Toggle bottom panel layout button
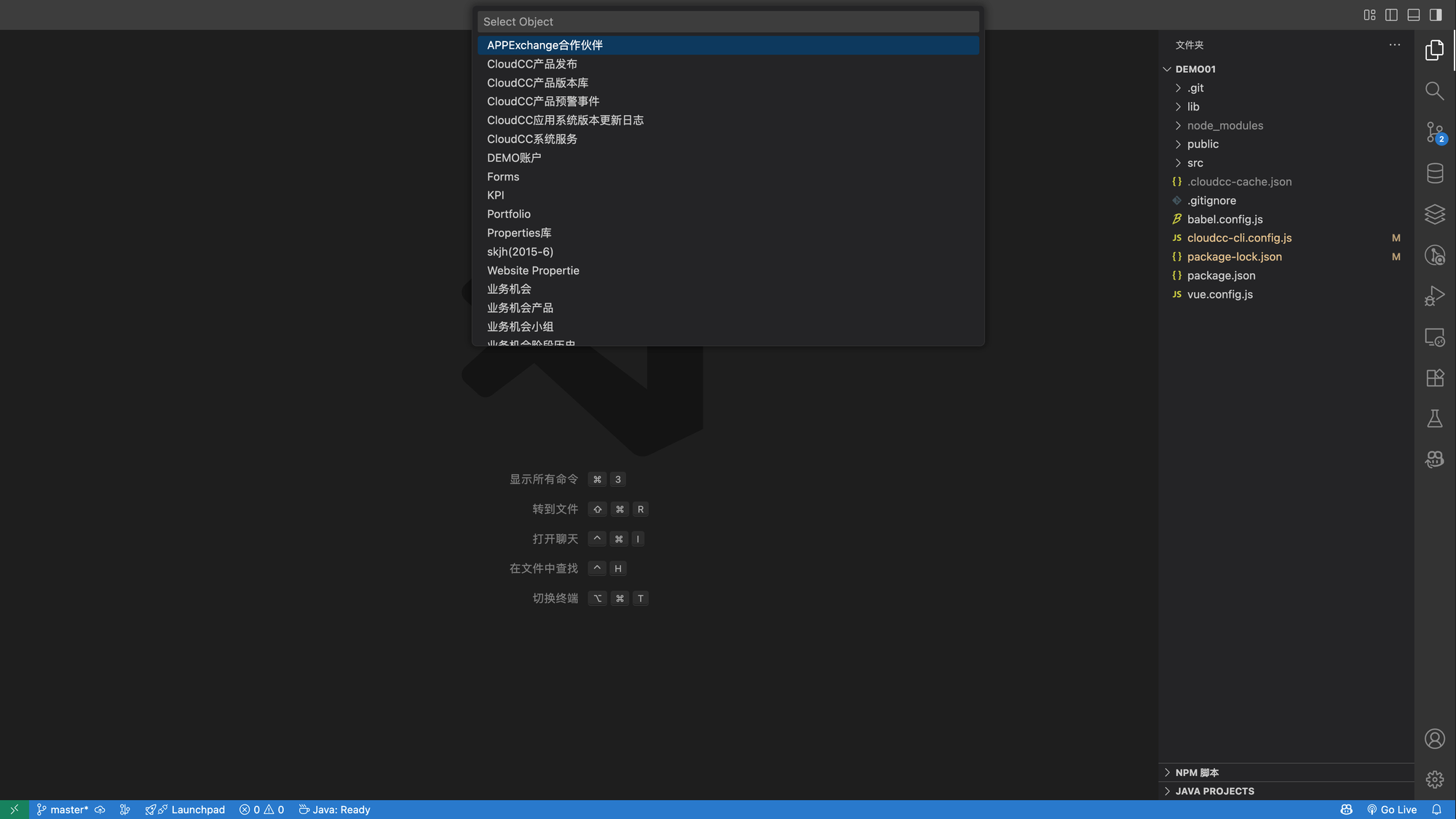This screenshot has width=1456, height=819. (1413, 15)
